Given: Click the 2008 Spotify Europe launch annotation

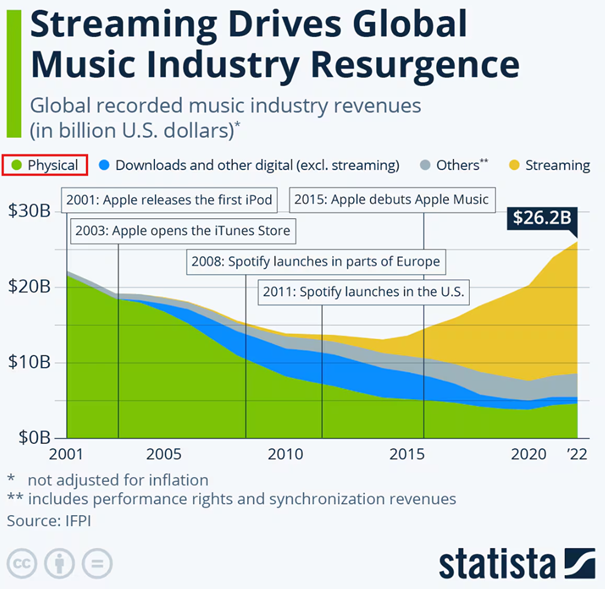Looking at the screenshot, I should pyautogui.click(x=315, y=262).
